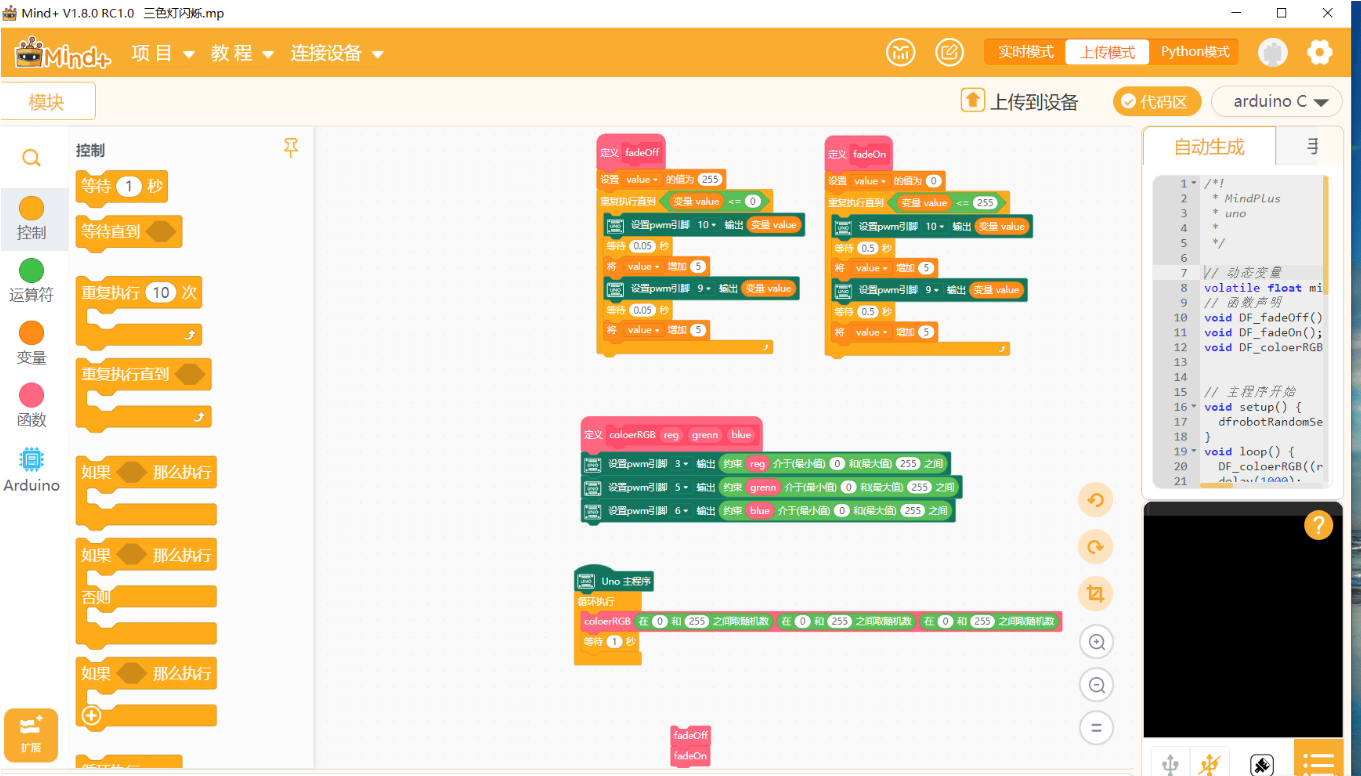The image size is (1361, 776).
Task: Click the undo button on the workspace
Action: [x=1096, y=501]
